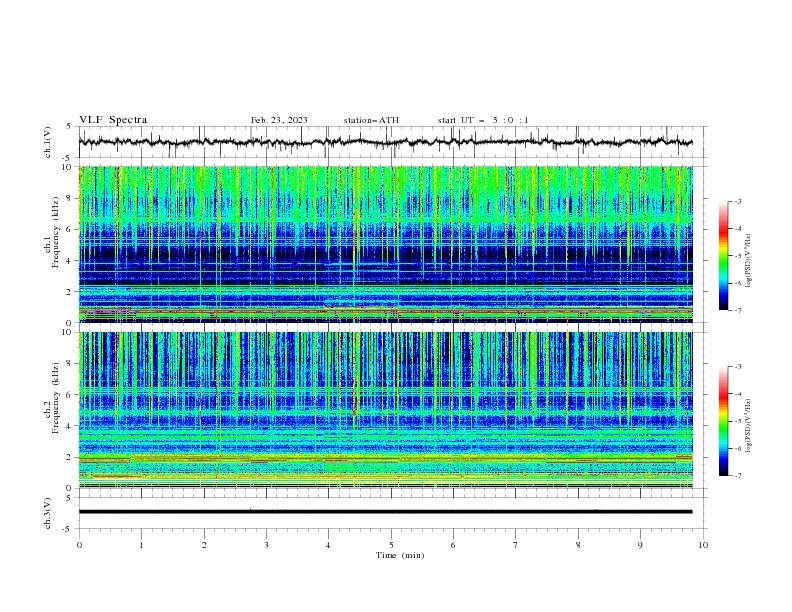Click the lower log(PSD) color bar
This screenshot has height=612, width=792.
coord(724,421)
